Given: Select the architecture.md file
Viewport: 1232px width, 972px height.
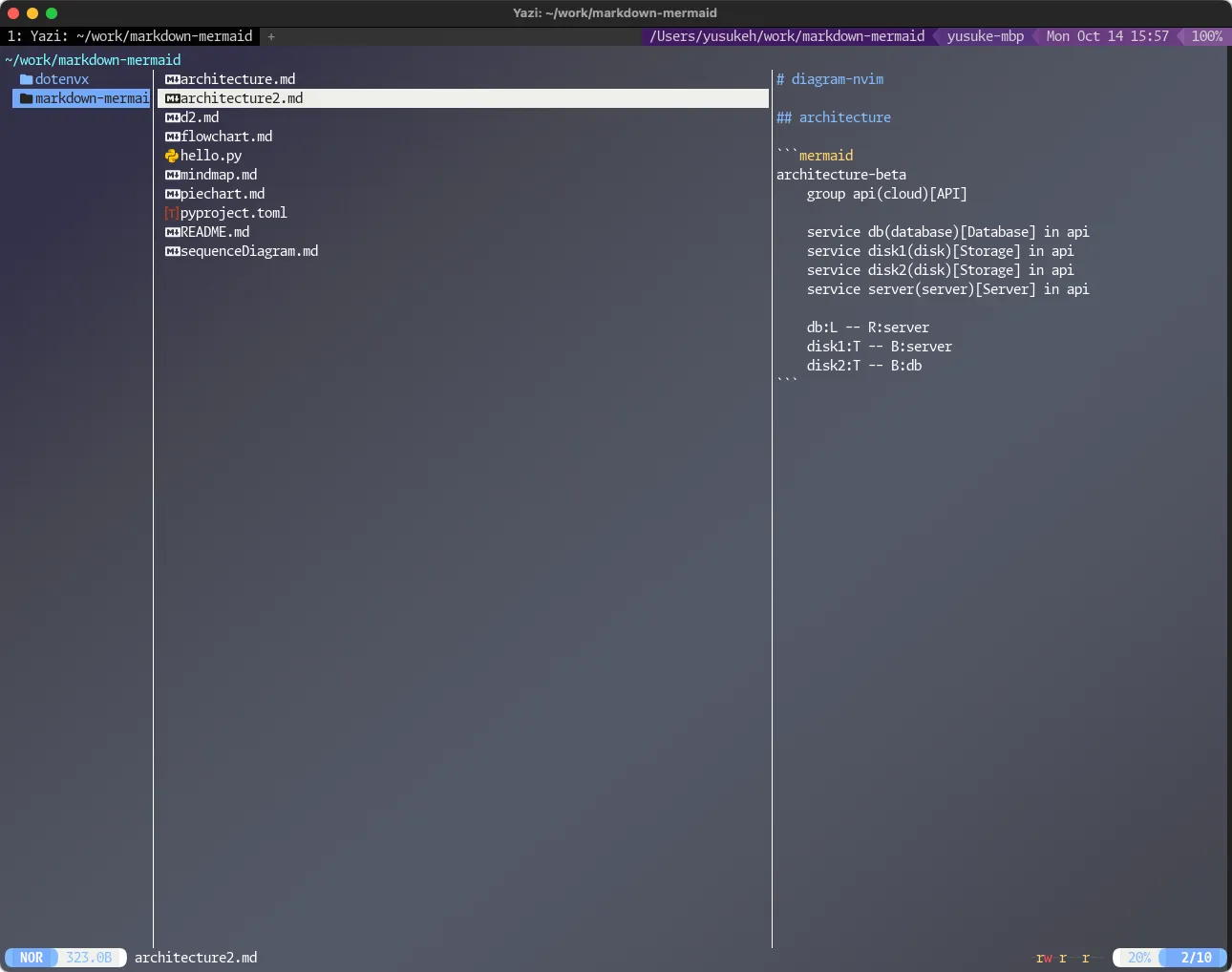Looking at the screenshot, I should click(x=238, y=79).
